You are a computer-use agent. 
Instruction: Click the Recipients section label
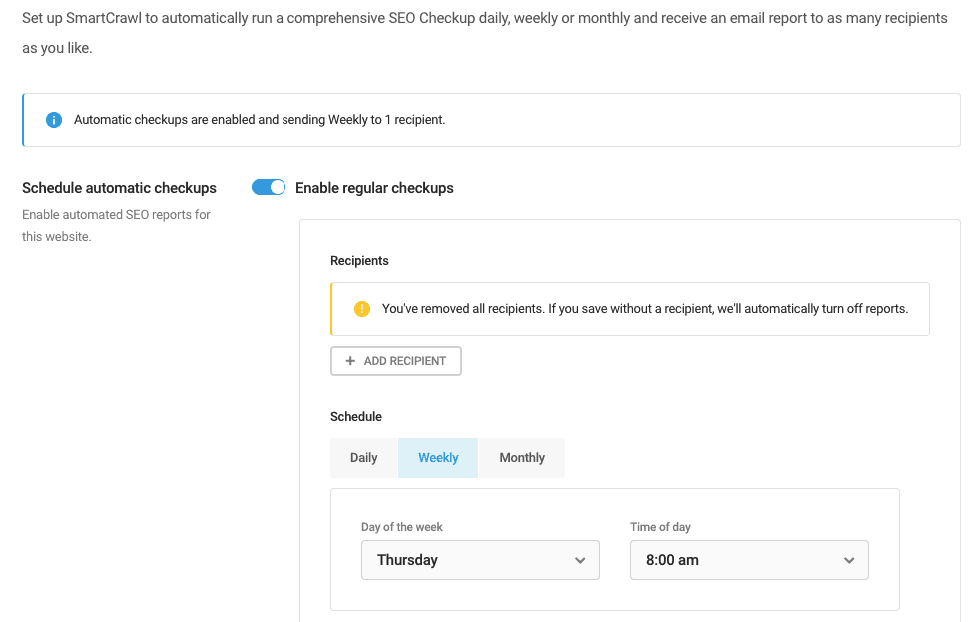pos(359,261)
